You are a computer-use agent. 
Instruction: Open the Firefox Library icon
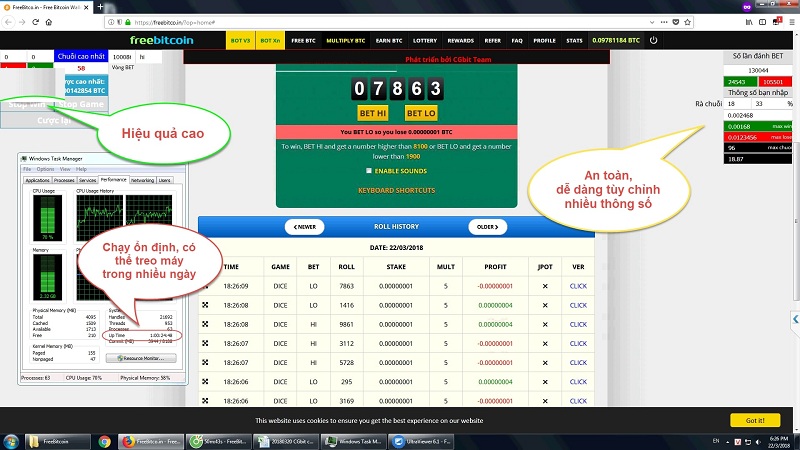(x=749, y=22)
